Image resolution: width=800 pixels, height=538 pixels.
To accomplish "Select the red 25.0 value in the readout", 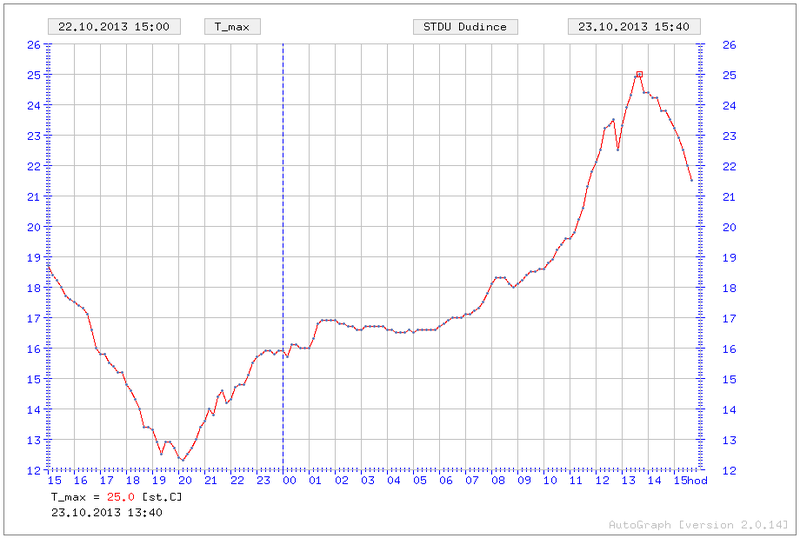I will (x=121, y=497).
